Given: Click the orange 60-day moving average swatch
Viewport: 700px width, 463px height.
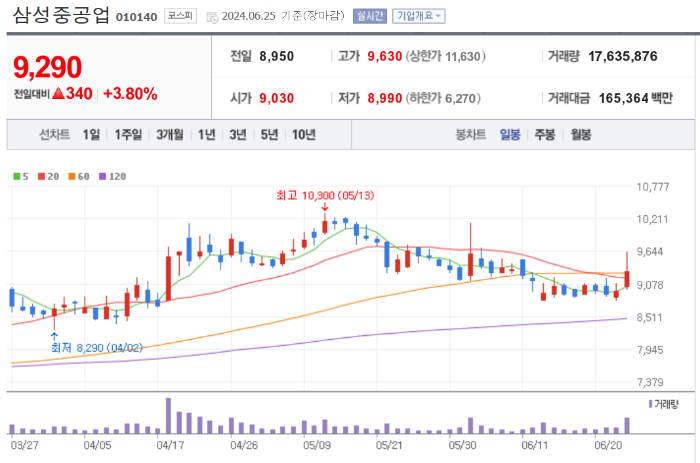Looking at the screenshot, I should point(72,176).
